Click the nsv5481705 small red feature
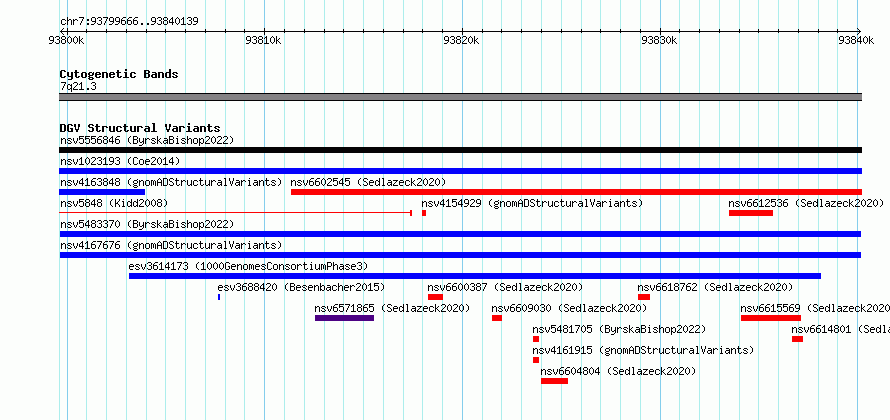Viewport: 890px width, 420px height. pos(536,339)
